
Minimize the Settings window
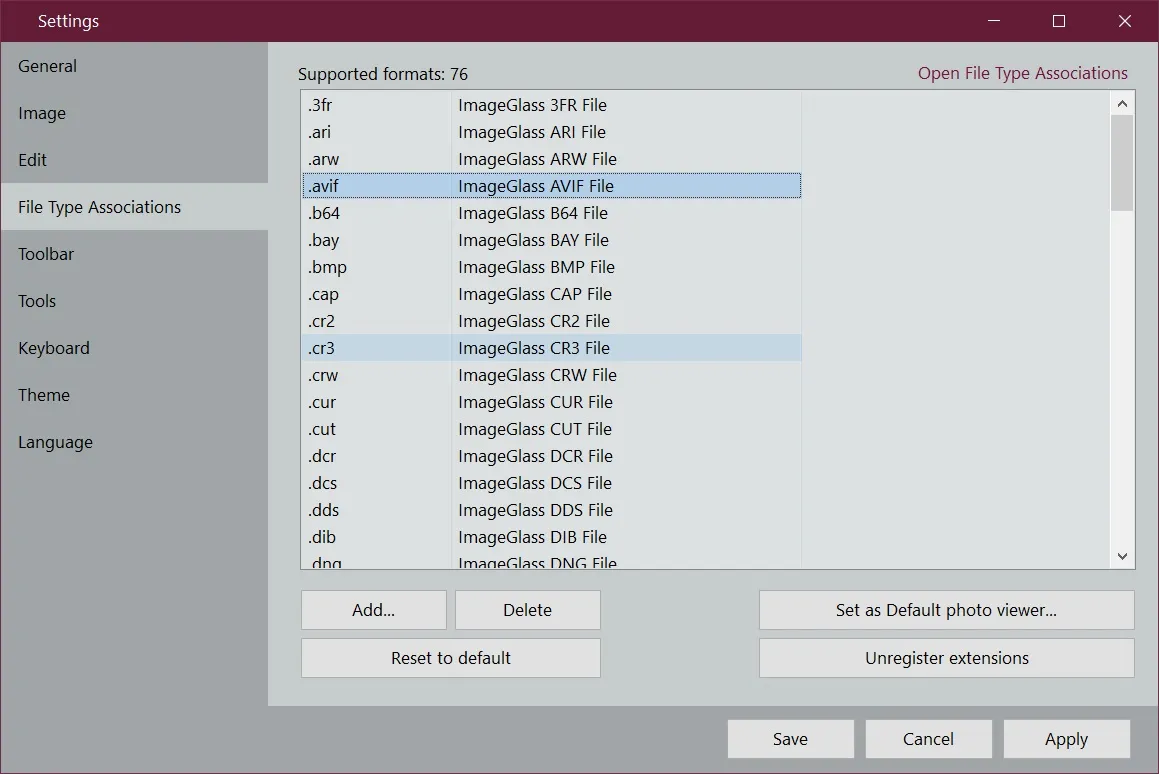(x=993, y=21)
